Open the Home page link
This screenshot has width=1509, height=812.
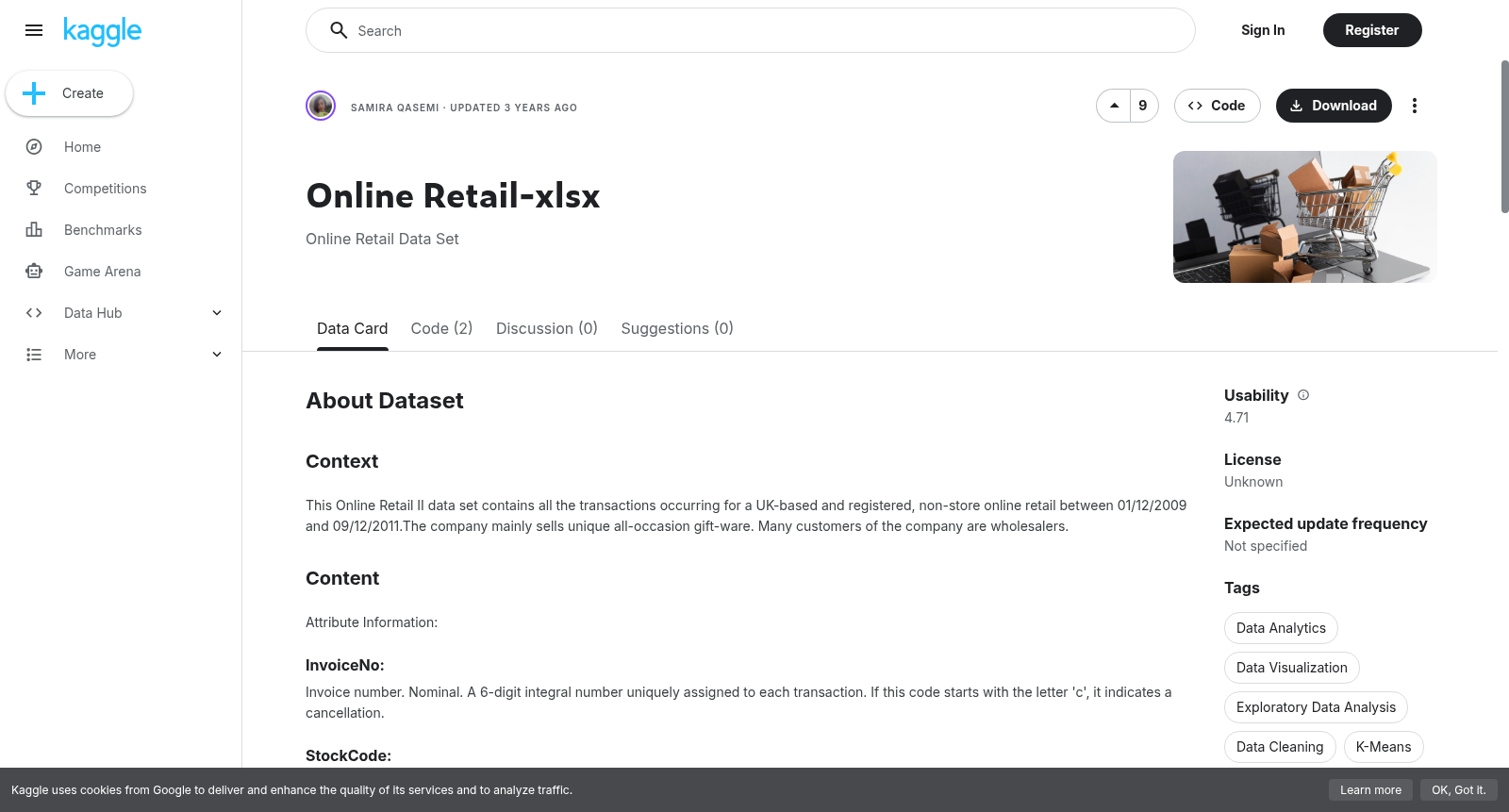[82, 147]
